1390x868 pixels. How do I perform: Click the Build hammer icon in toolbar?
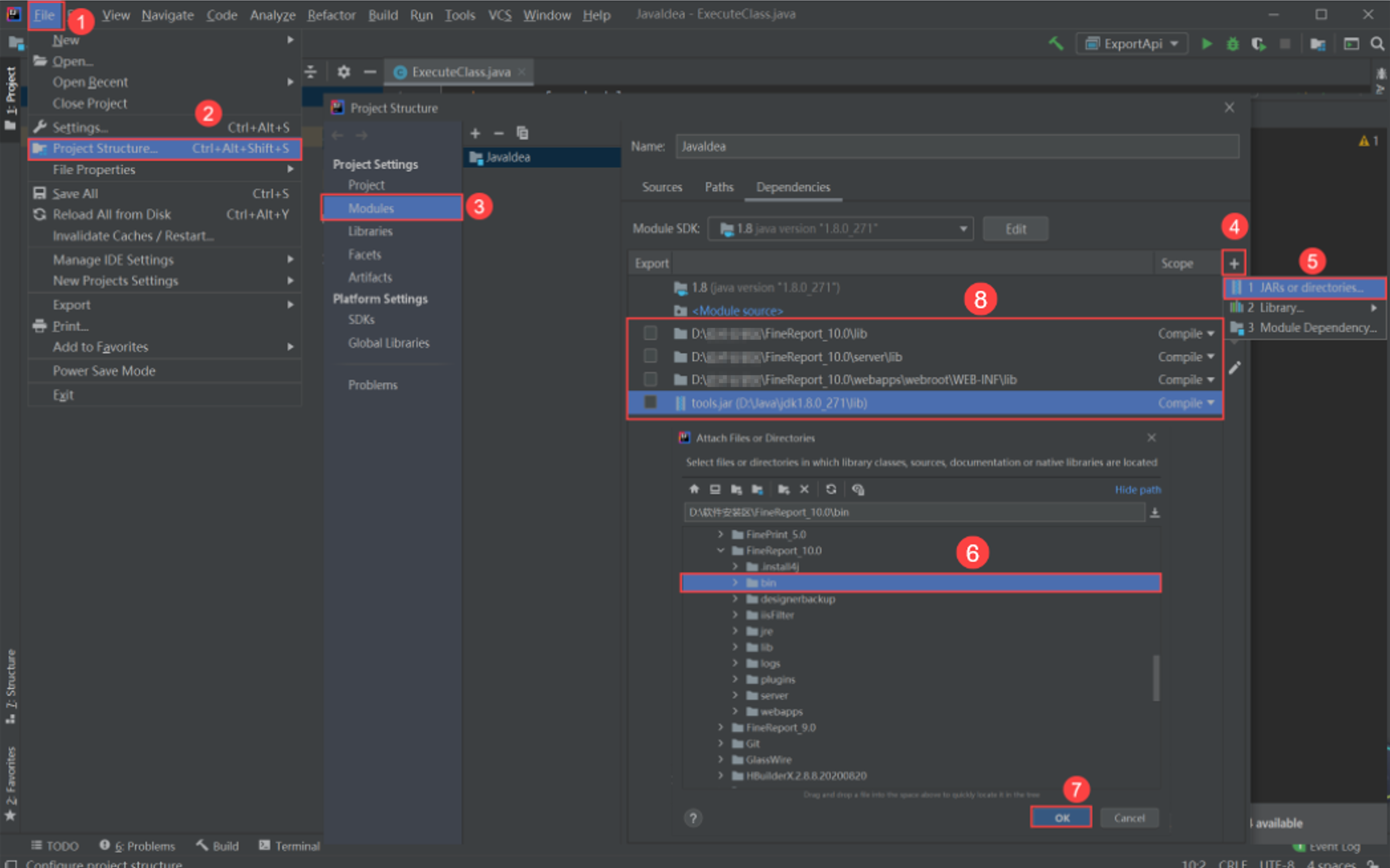(1055, 44)
